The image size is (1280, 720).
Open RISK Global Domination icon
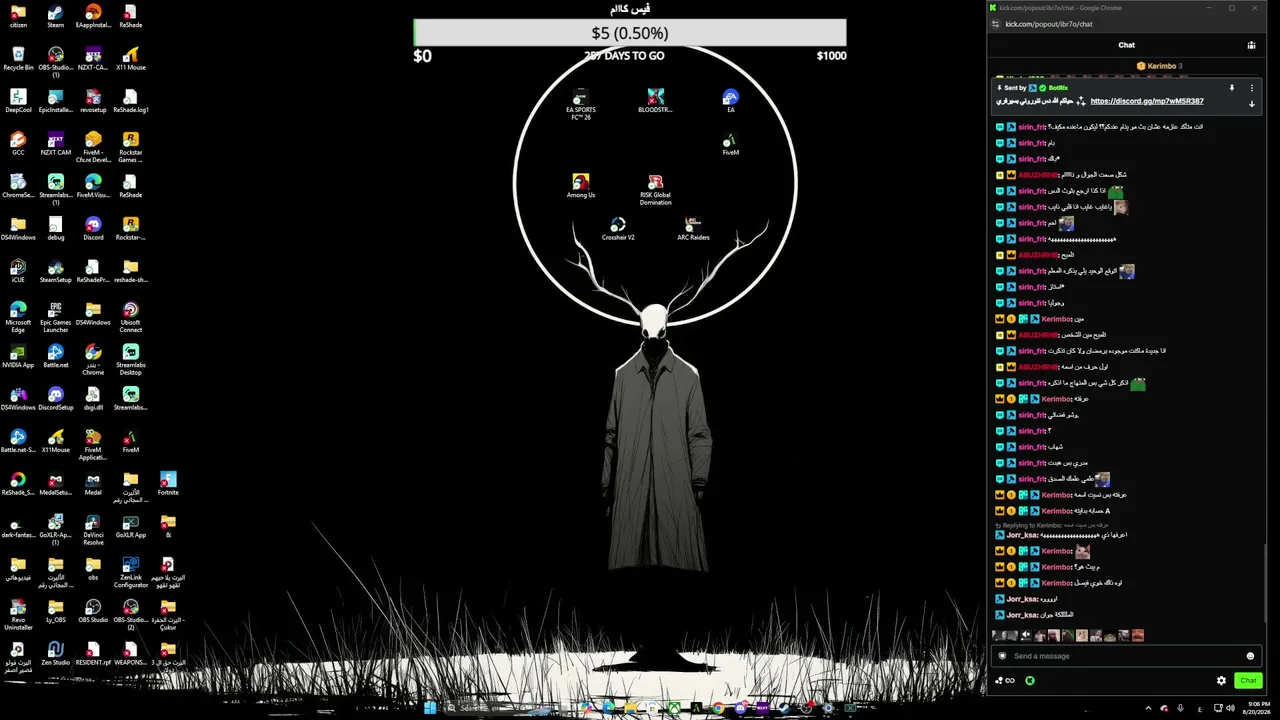[656, 190]
